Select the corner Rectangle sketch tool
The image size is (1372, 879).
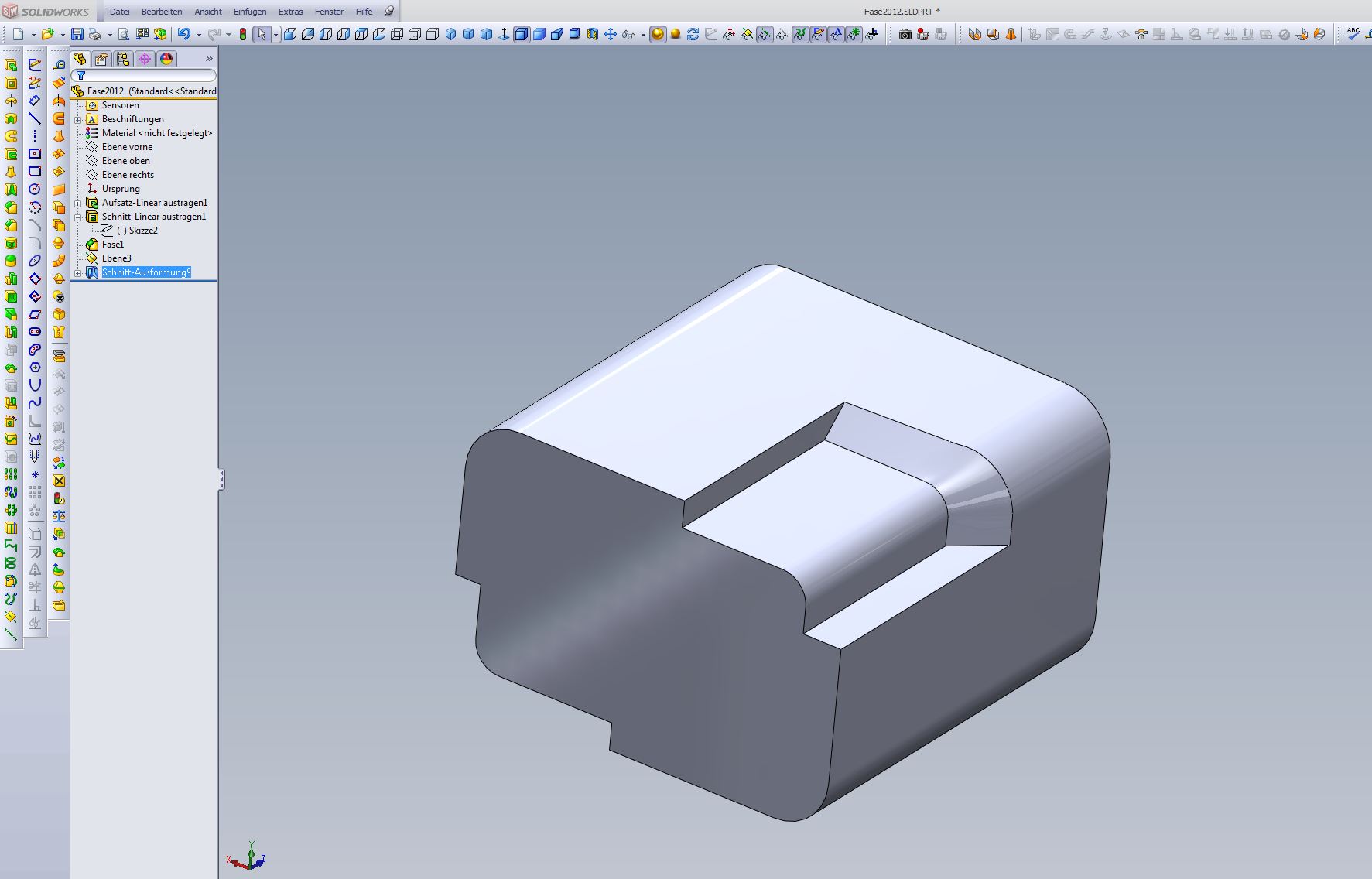click(35, 172)
